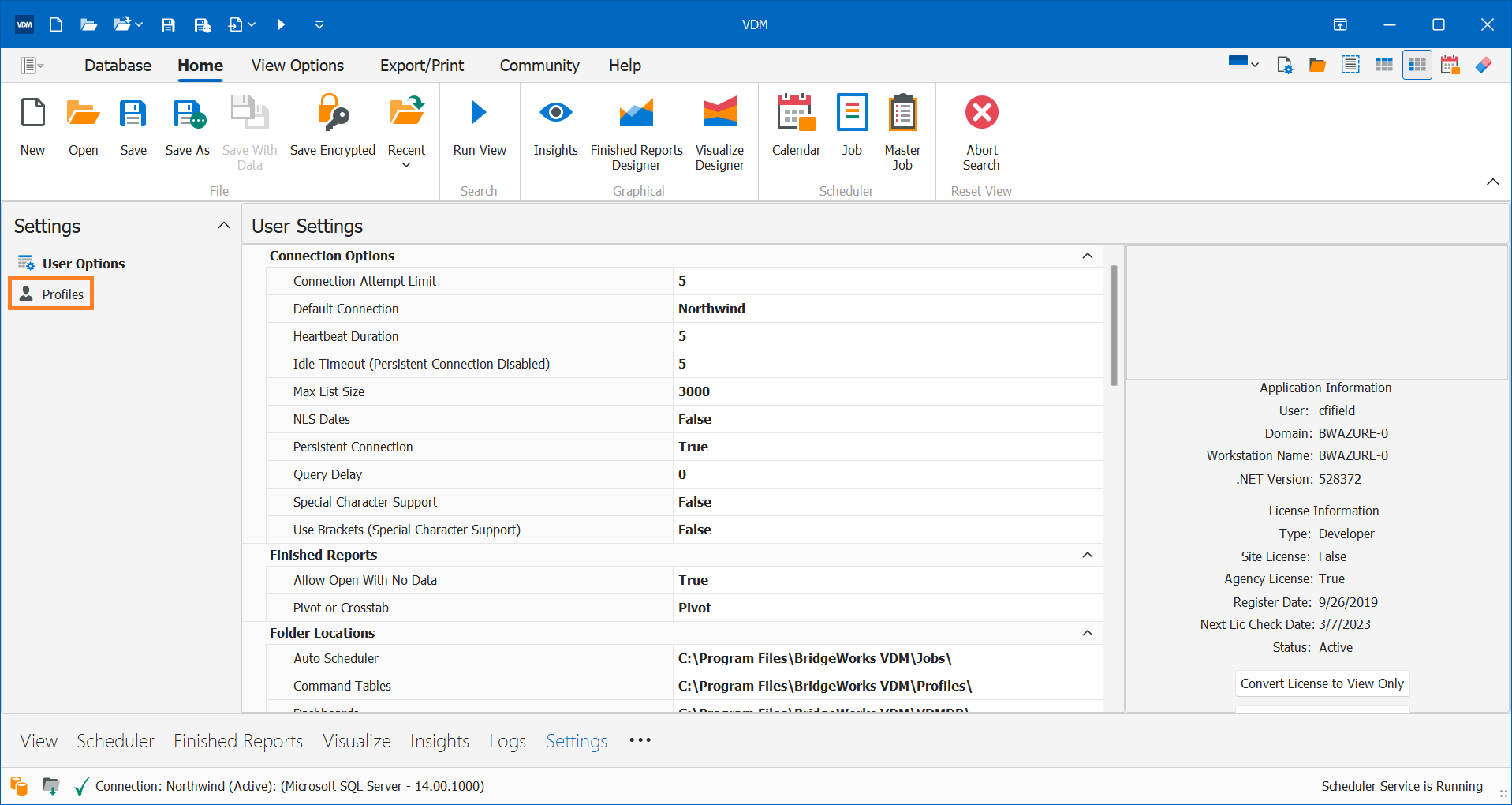The width and height of the screenshot is (1512, 805).
Task: Click the title bar save disk icon
Action: 168,24
